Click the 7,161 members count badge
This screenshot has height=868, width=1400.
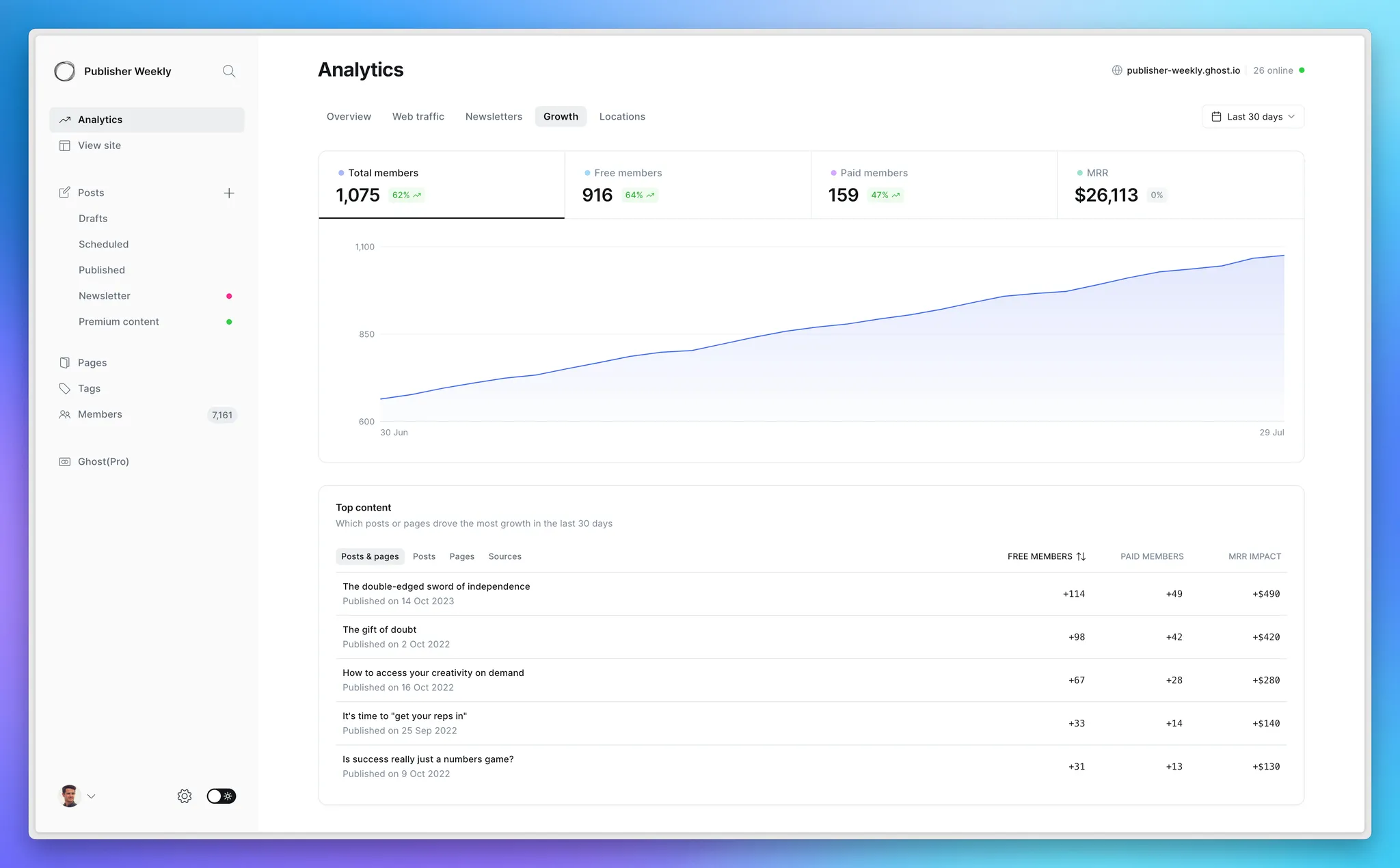click(x=222, y=415)
